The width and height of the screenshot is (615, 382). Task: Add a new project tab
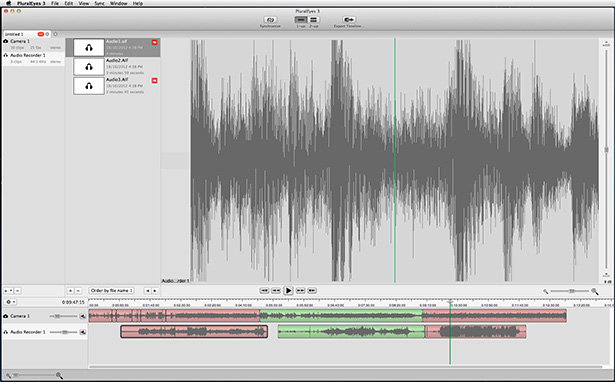55,34
